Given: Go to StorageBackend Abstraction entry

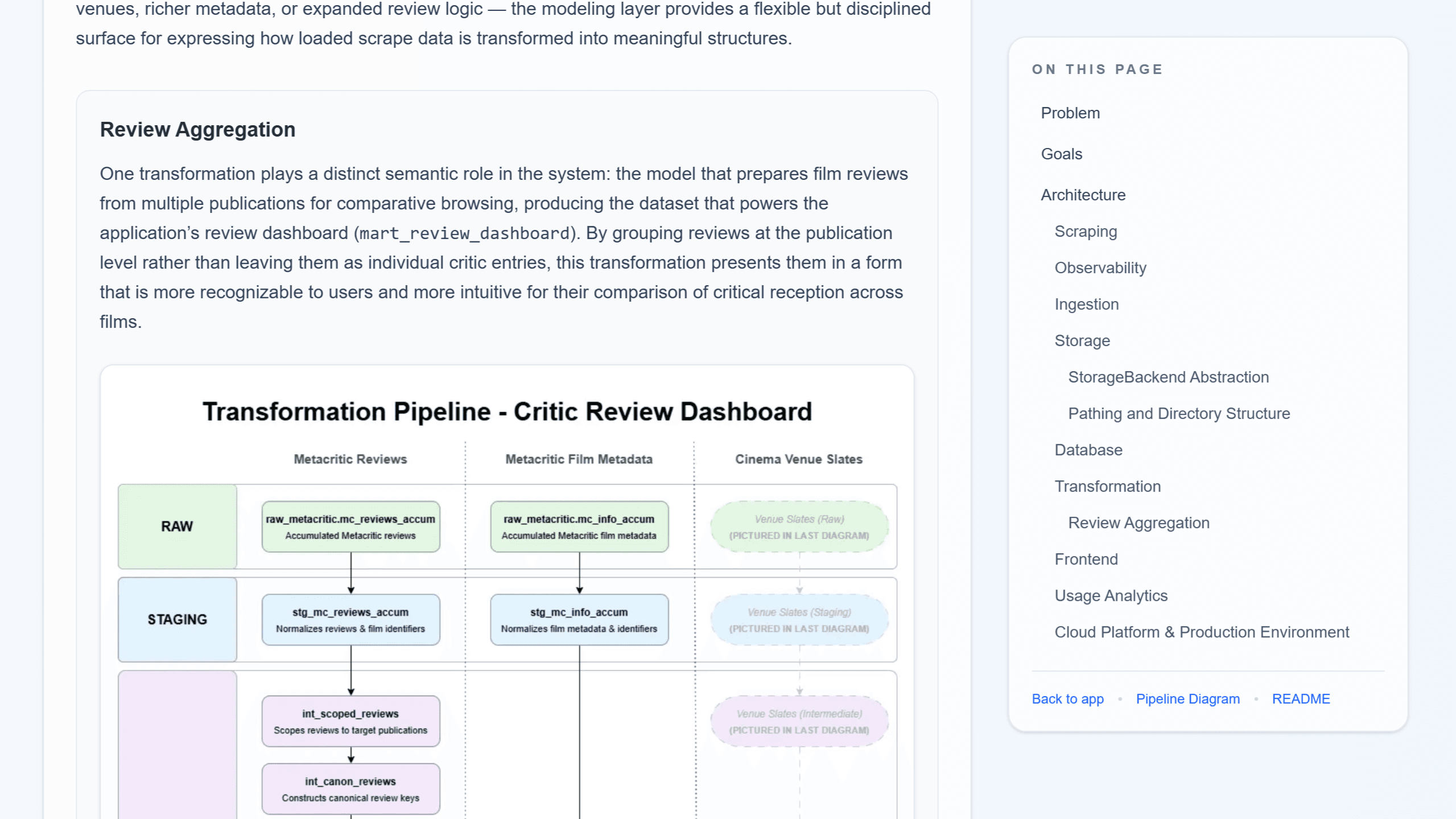Looking at the screenshot, I should [x=1168, y=377].
